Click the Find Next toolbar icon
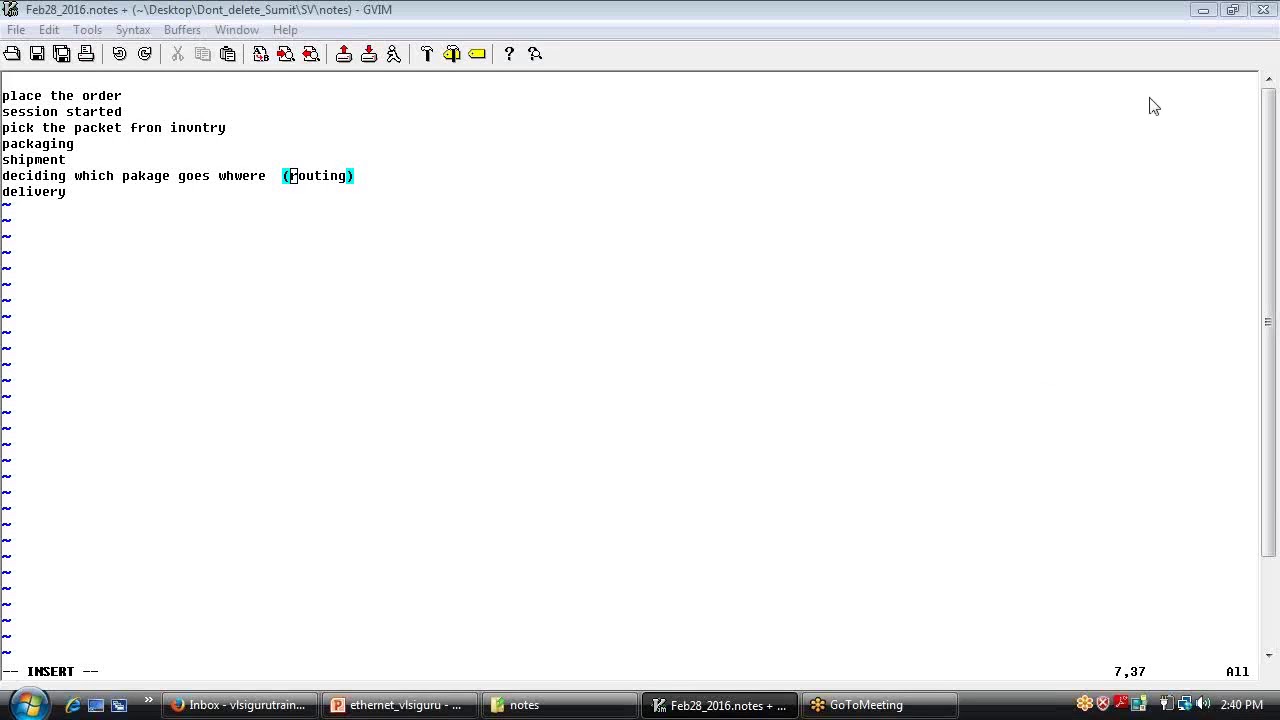The height and width of the screenshot is (720, 1280). 286,54
